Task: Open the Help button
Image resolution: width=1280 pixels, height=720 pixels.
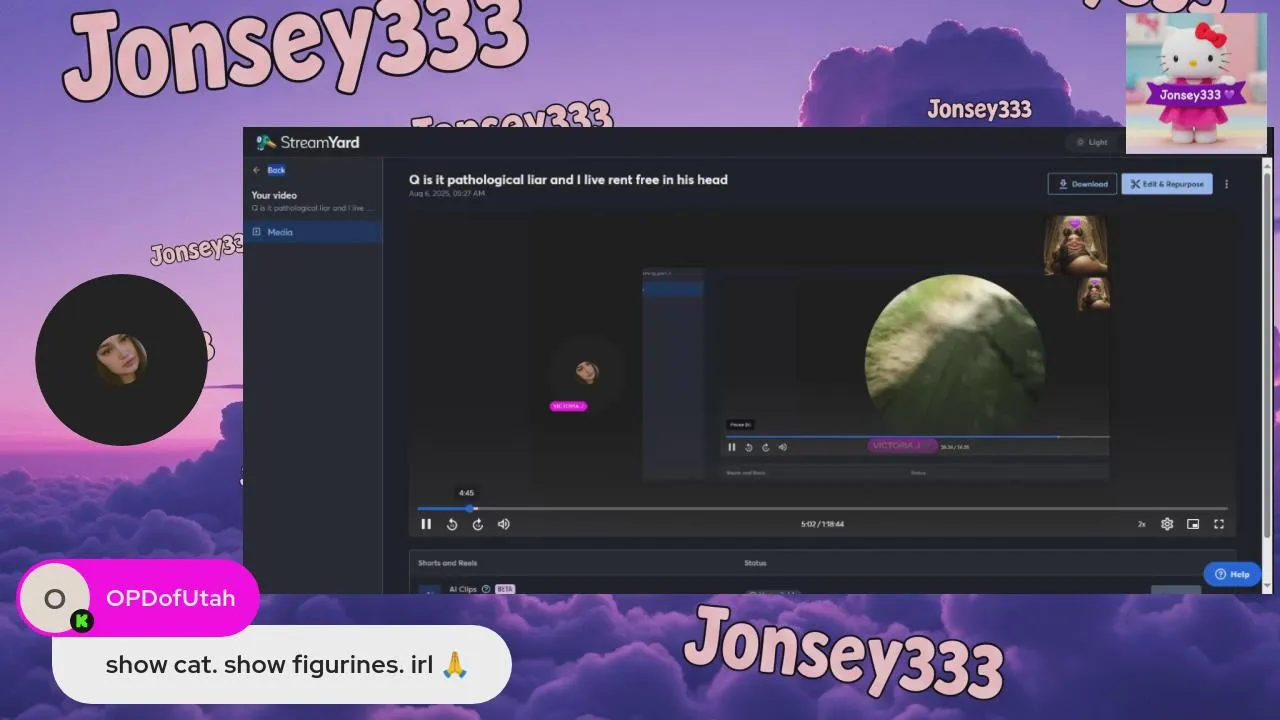Action: coord(1232,574)
